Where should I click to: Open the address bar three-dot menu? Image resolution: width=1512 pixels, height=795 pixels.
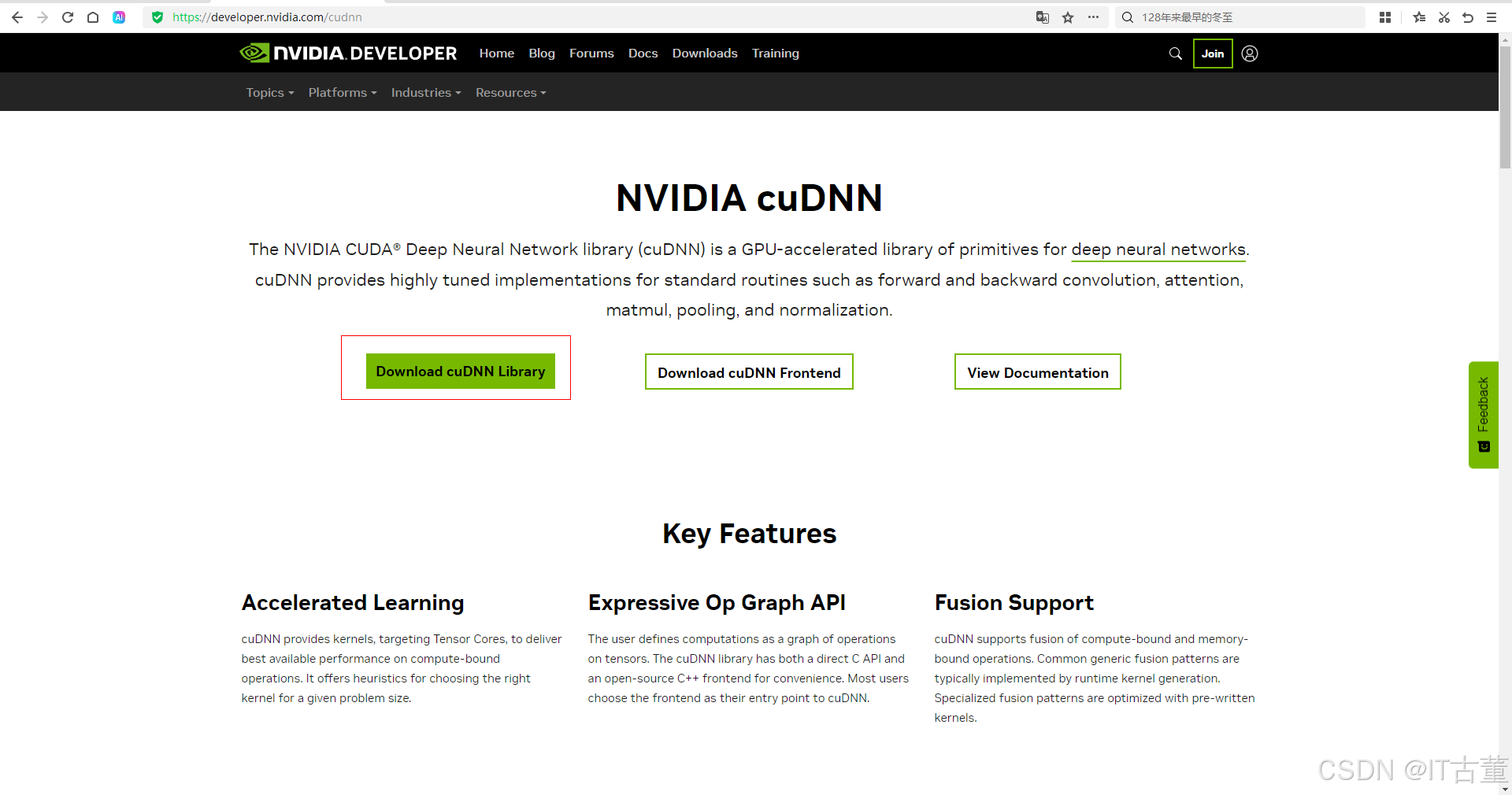point(1093,17)
